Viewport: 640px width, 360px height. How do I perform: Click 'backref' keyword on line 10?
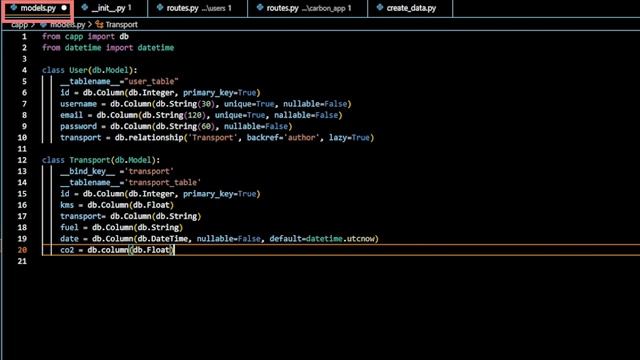[x=262, y=138]
